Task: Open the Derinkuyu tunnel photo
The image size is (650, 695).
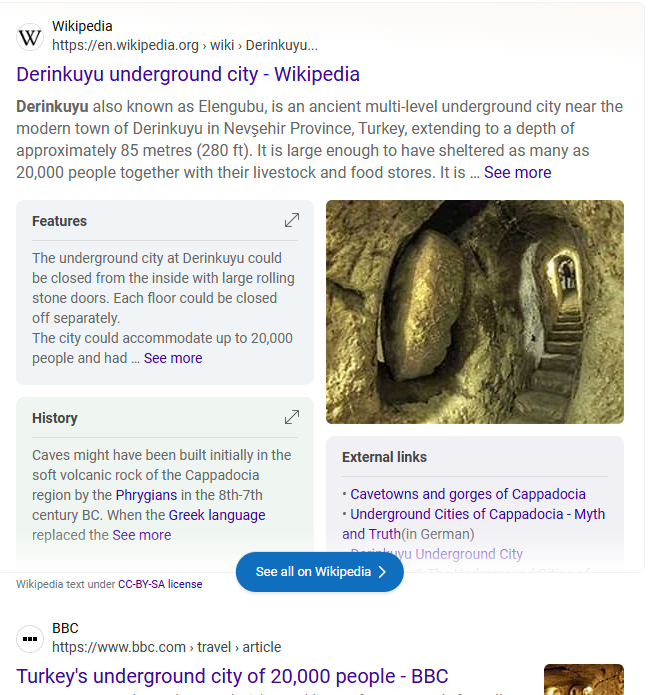Action: tap(475, 312)
